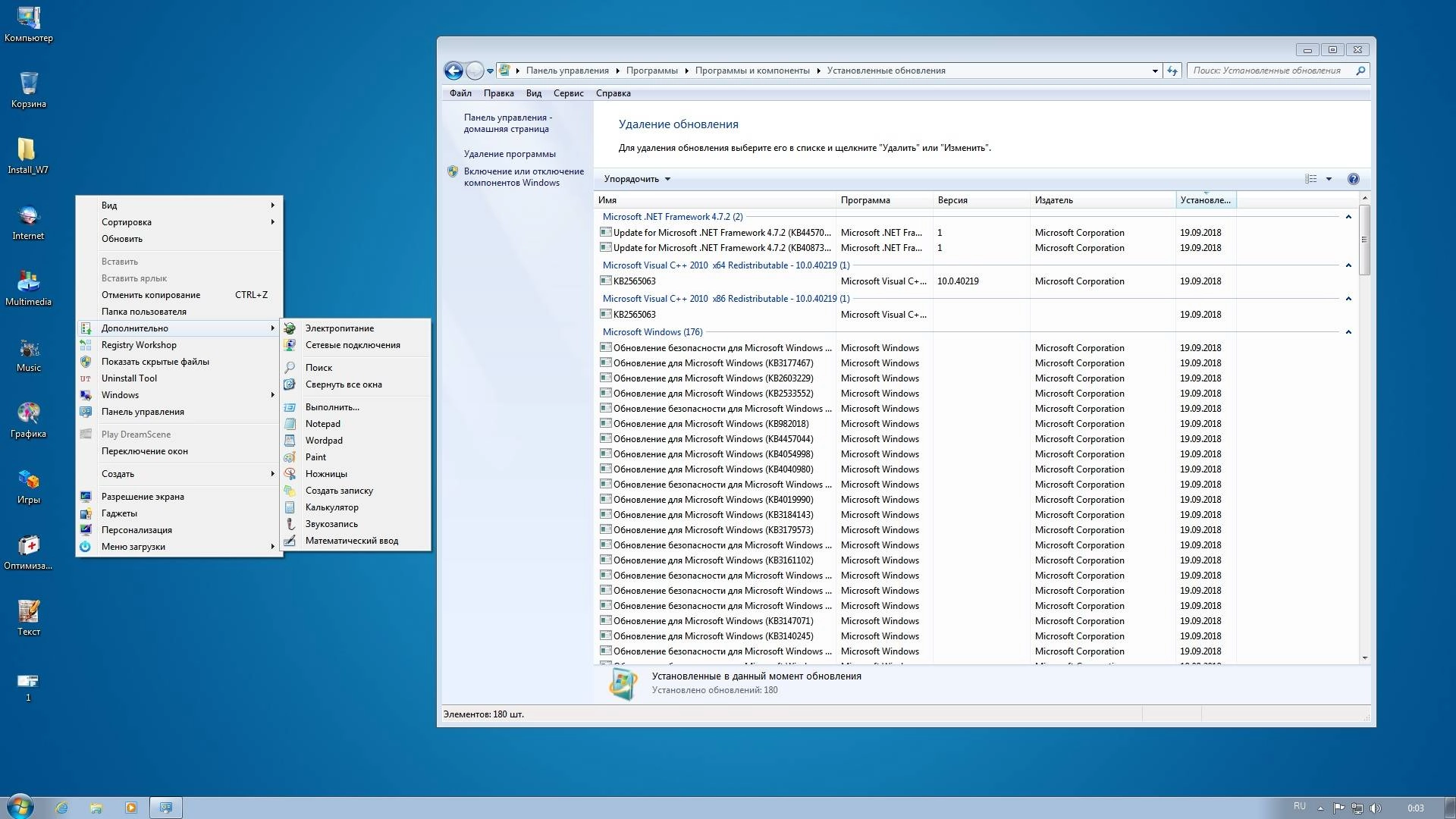Select the Оптимиза... desktop icon

(x=28, y=552)
